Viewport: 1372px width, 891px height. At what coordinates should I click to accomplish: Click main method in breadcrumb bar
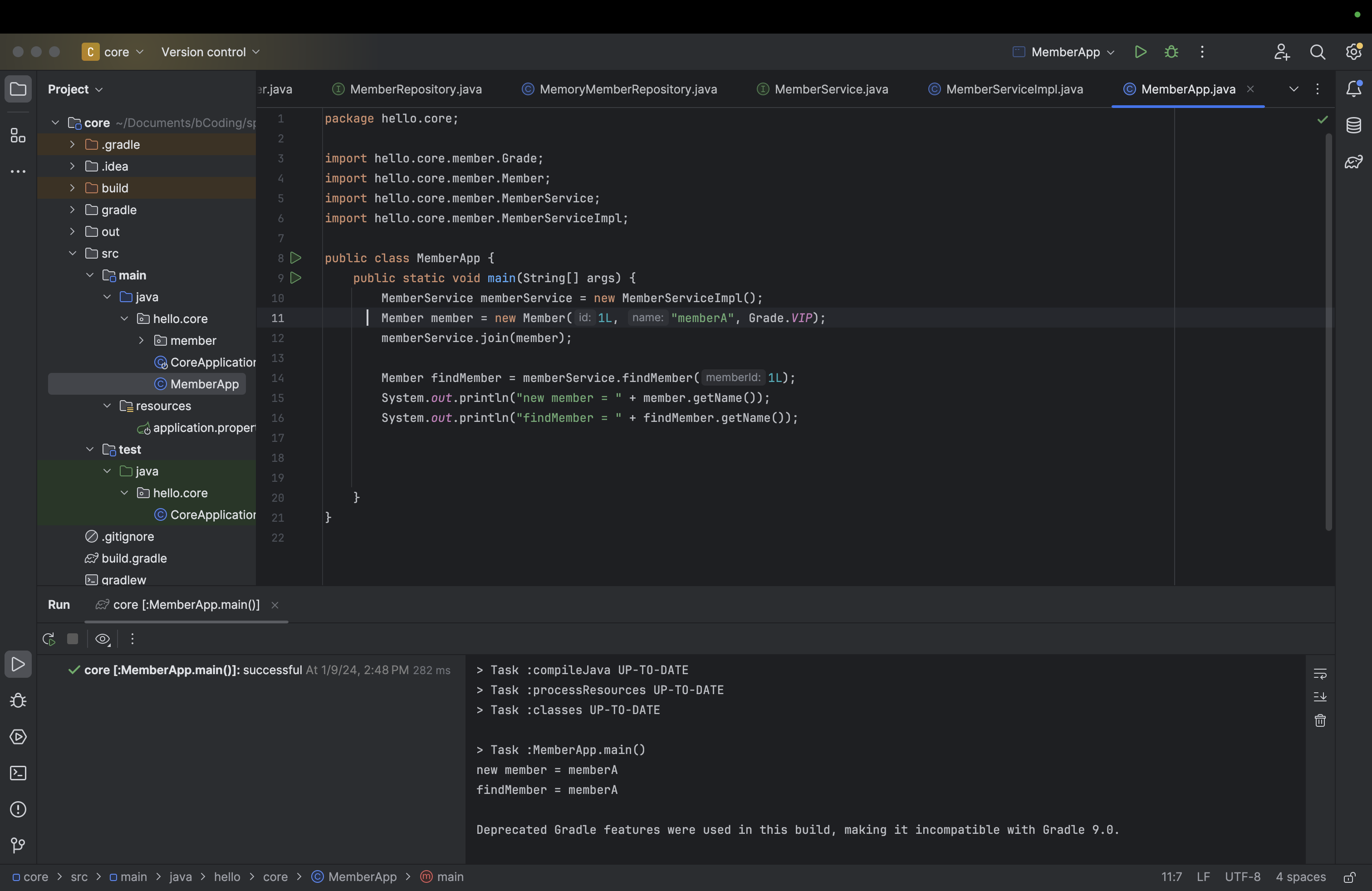tap(441, 876)
